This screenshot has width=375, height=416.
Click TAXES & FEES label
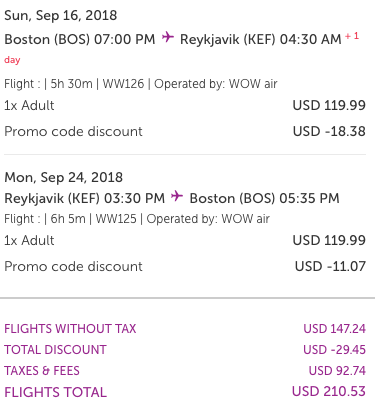[x=42, y=371]
